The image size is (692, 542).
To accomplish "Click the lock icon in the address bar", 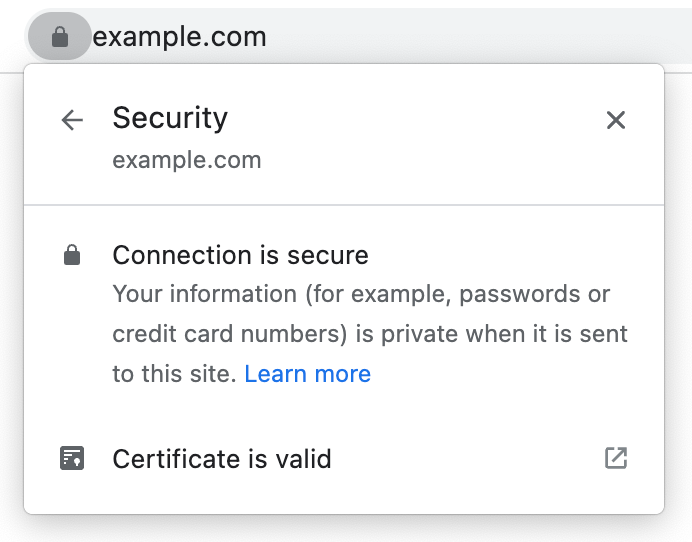I will [x=60, y=38].
